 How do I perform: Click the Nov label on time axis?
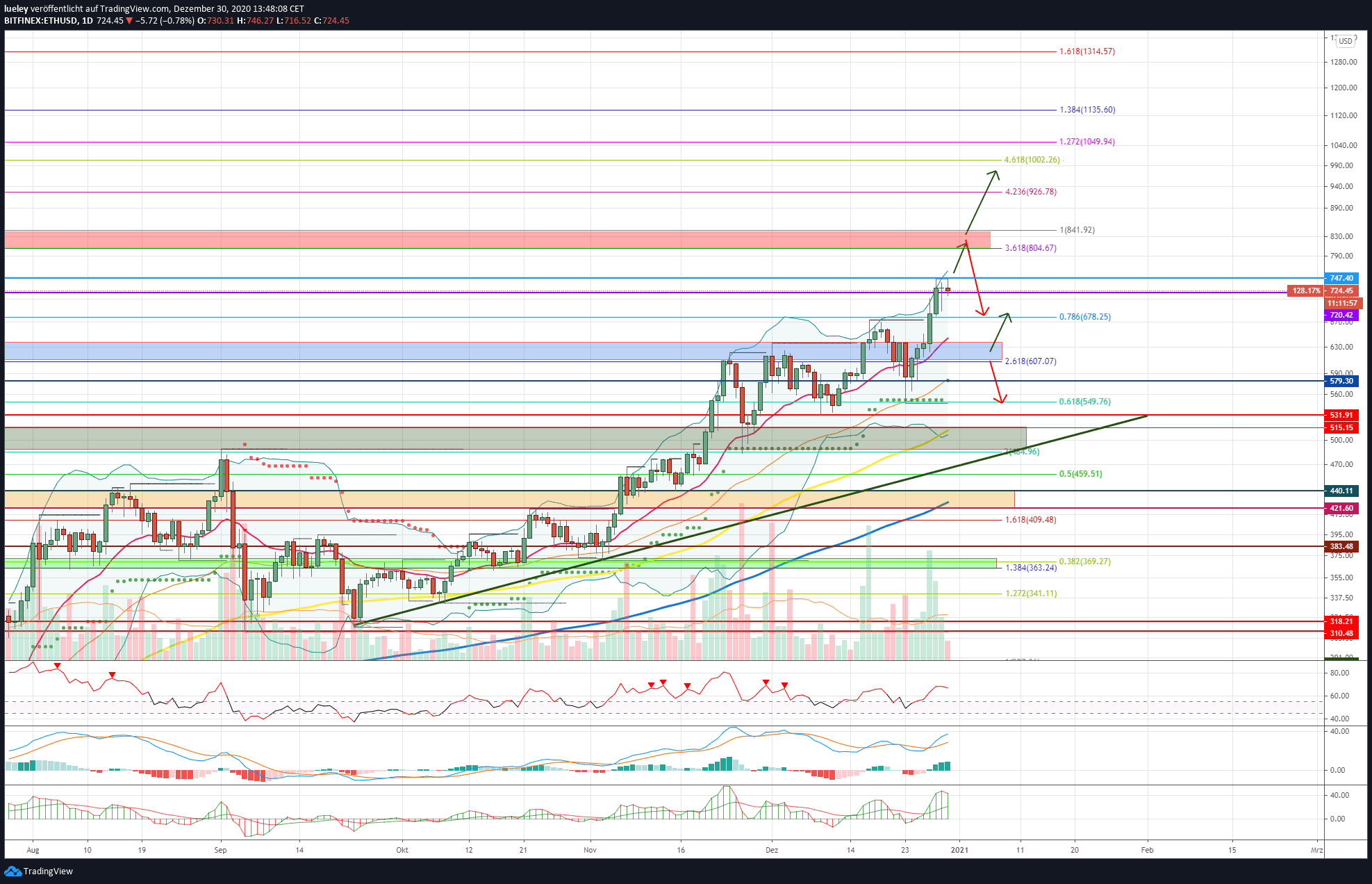[x=590, y=850]
